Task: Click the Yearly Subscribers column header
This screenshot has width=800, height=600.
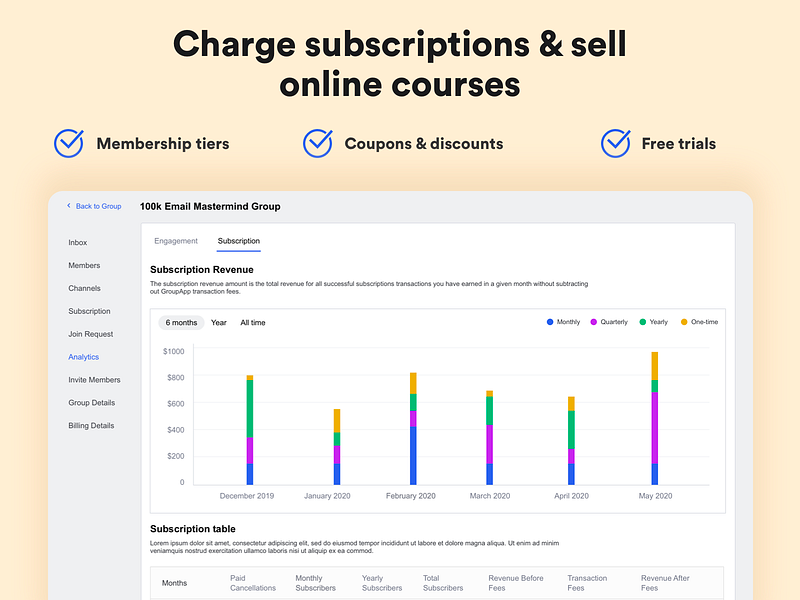Action: point(382,583)
